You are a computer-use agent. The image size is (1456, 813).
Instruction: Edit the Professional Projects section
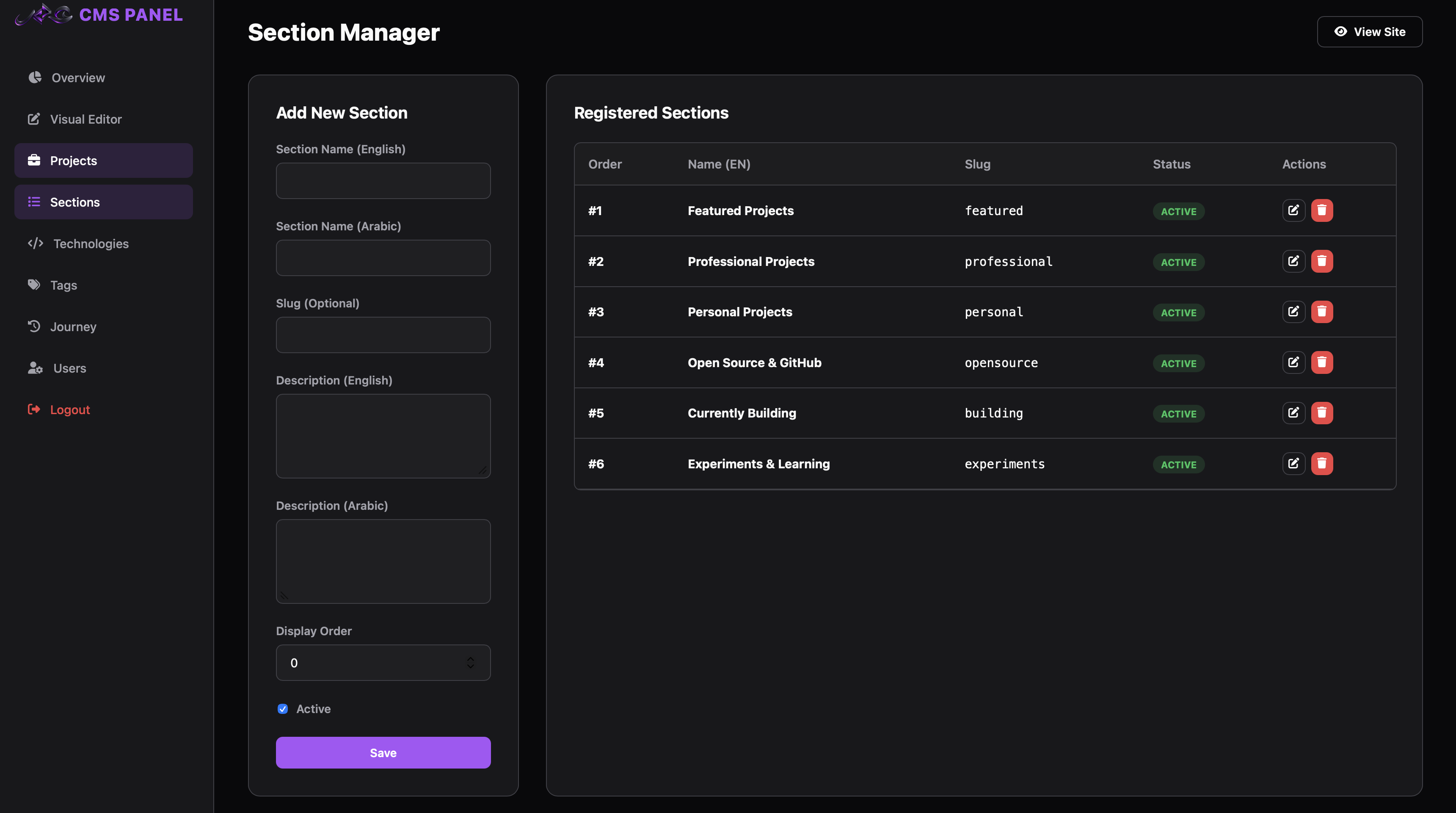(x=1293, y=261)
